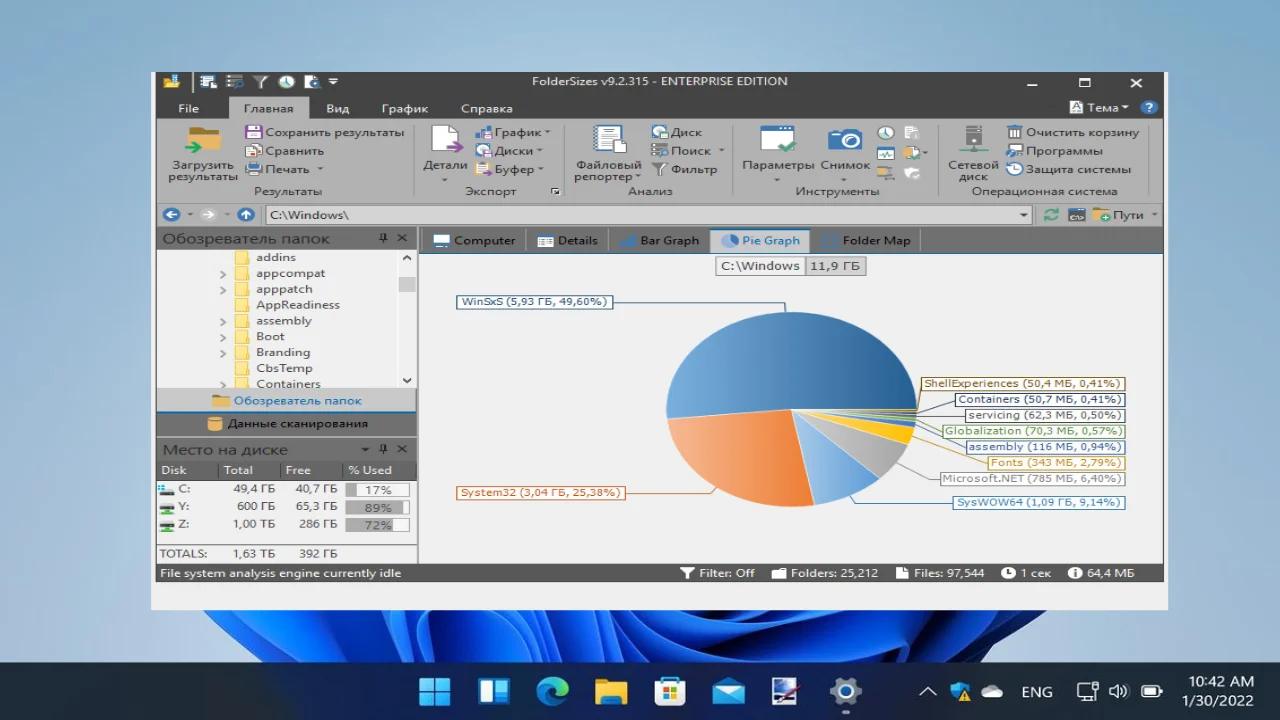Click the command prompt icon by address bar

(1077, 215)
